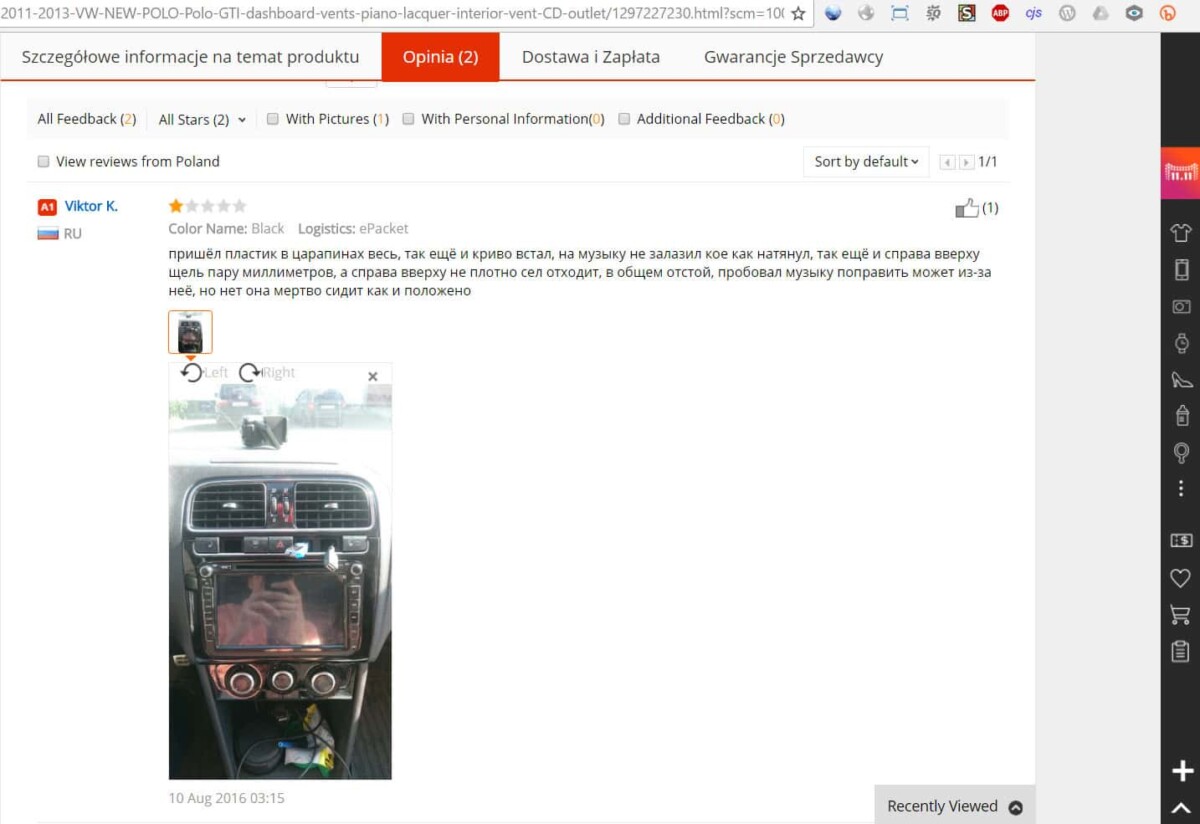Enable the With Personal Information filter

(x=408, y=119)
